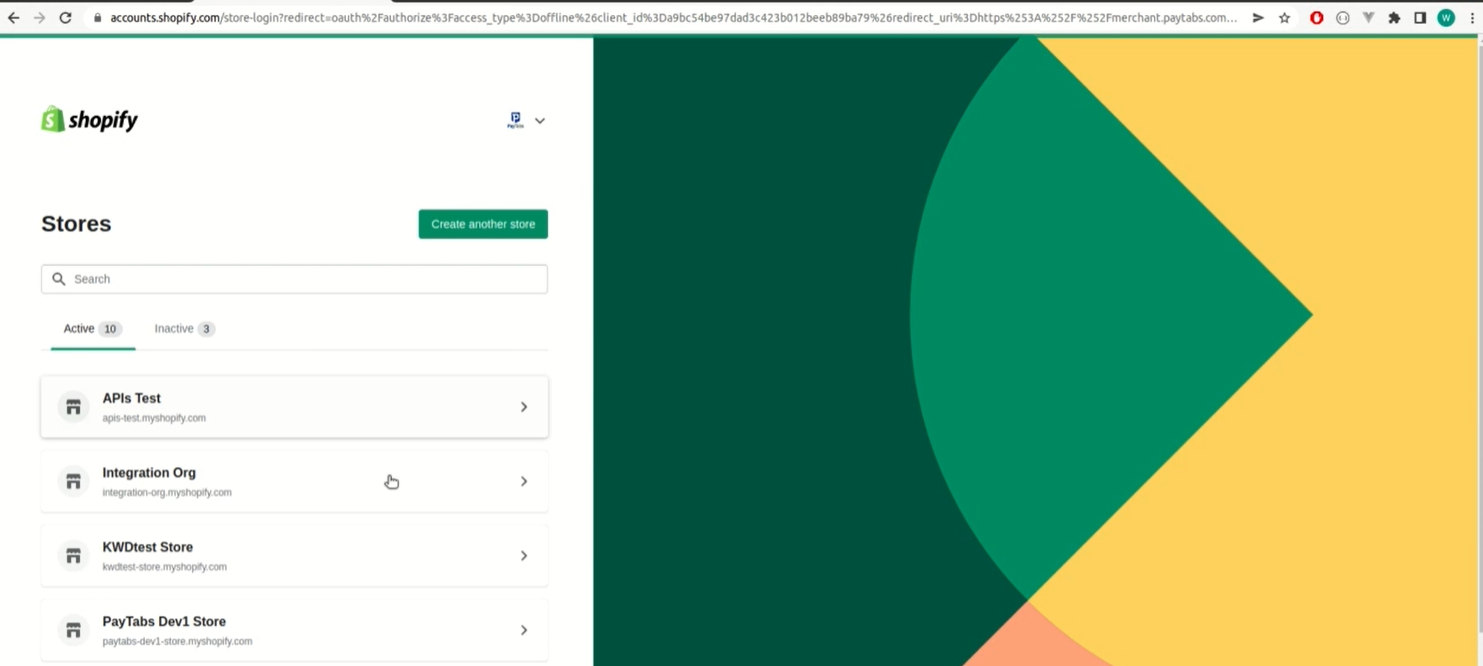Click the chevron on KWDtest Store row
This screenshot has width=1483, height=666.
524,555
